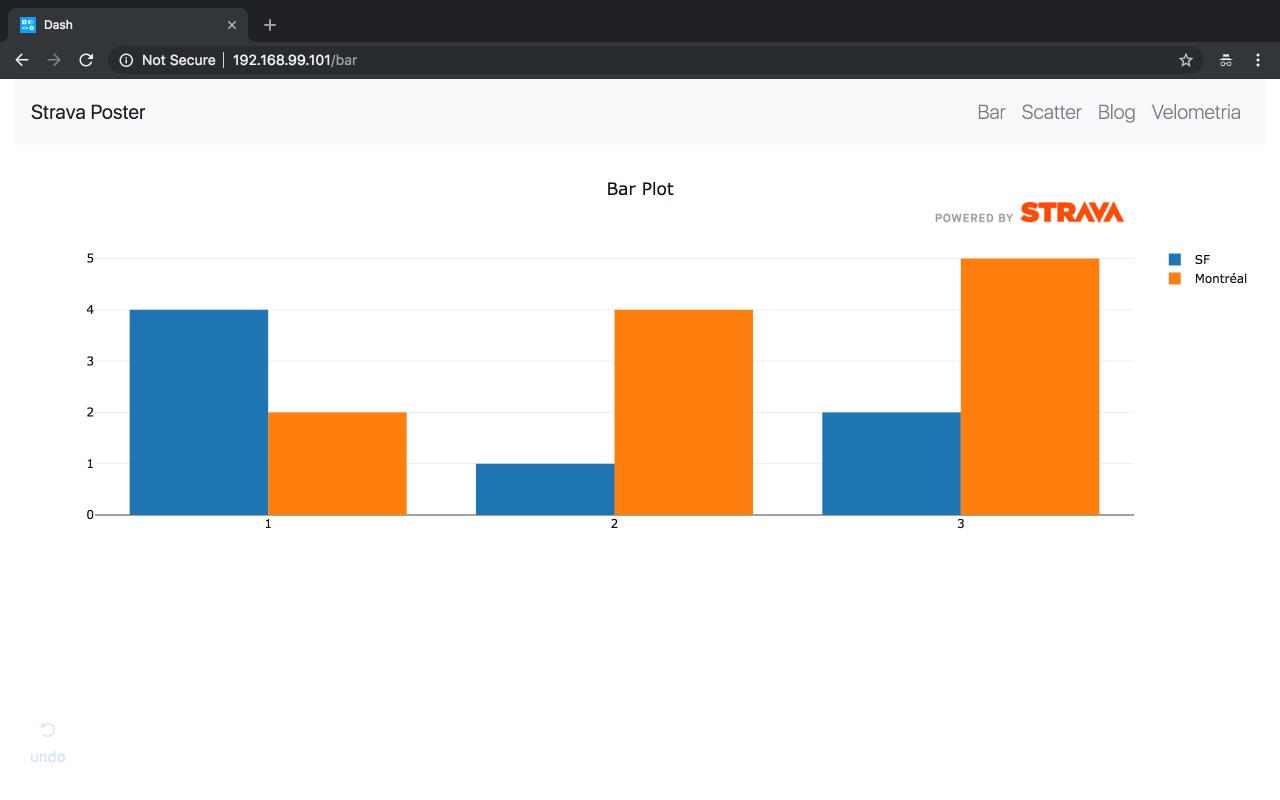This screenshot has height=800, width=1280.
Task: Switch to the Scatter page
Action: pos(1051,112)
